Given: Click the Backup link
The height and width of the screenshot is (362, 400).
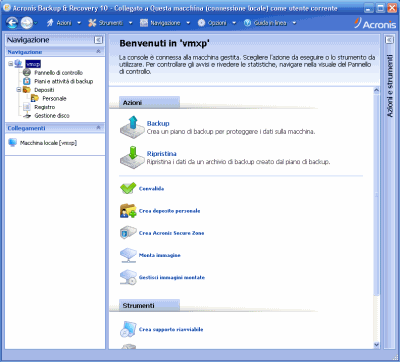Looking at the screenshot, I should (x=158, y=123).
